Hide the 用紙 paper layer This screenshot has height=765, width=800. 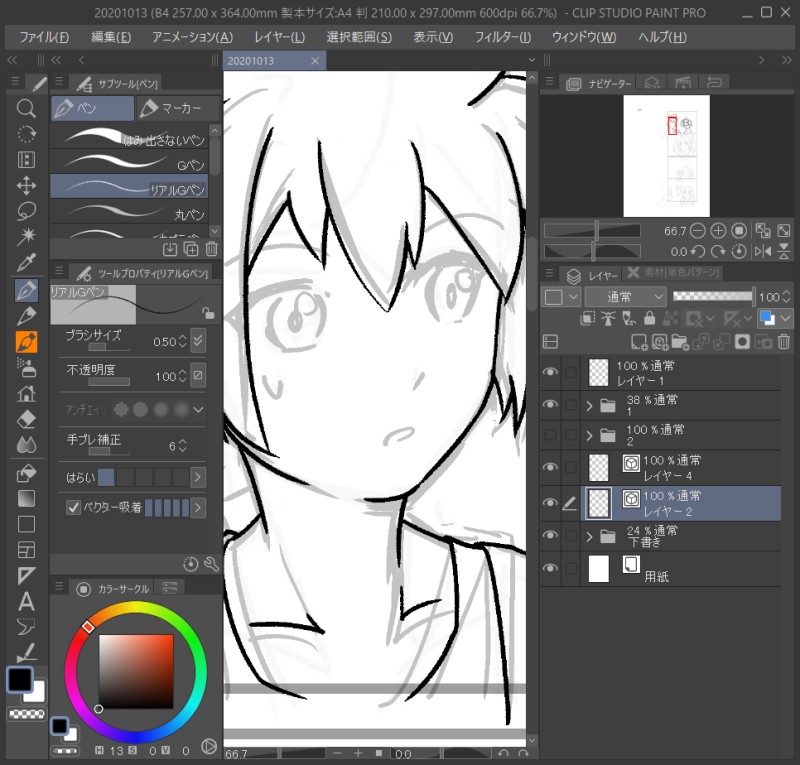pyautogui.click(x=550, y=569)
